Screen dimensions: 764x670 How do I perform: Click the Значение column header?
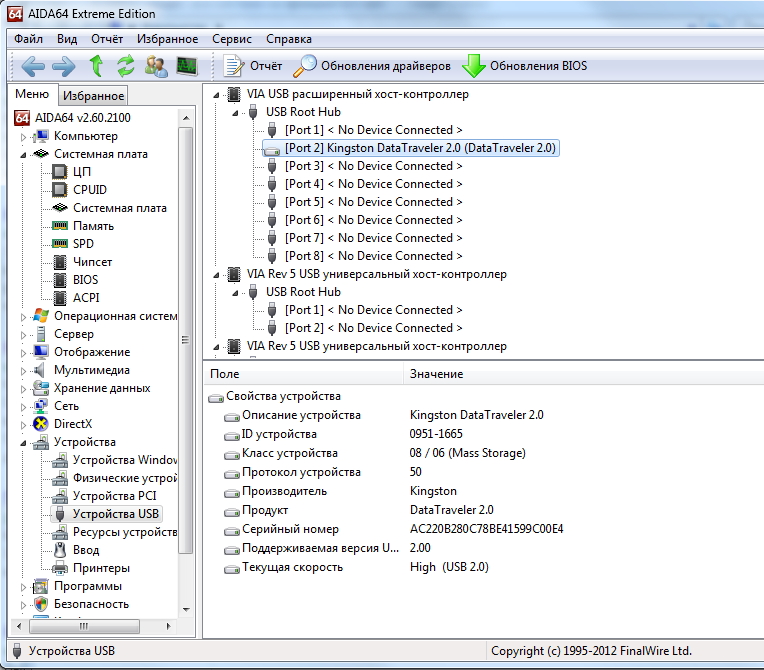[x=584, y=374]
